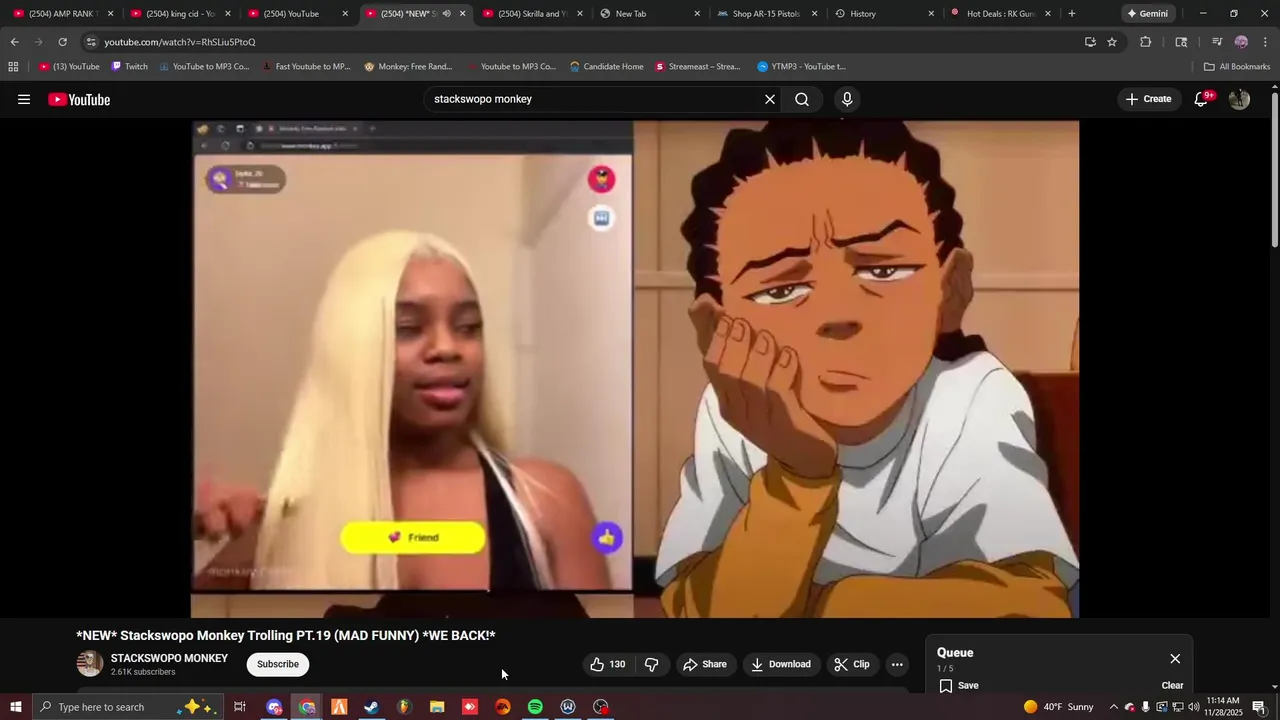Open Spotify from the taskbar
Image resolution: width=1280 pixels, height=720 pixels.
pyautogui.click(x=535, y=707)
